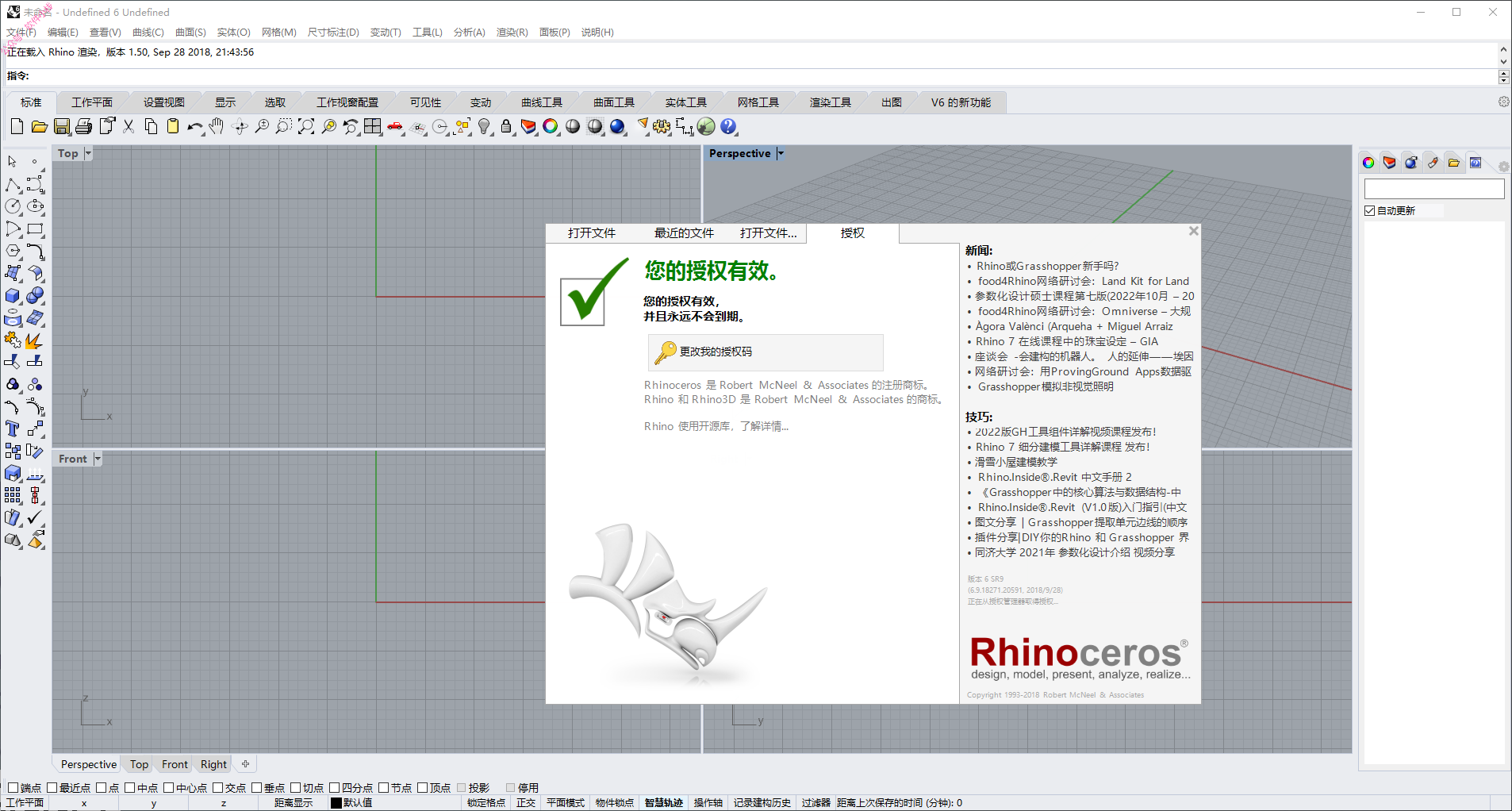Click the 了解详情... link

tap(764, 426)
